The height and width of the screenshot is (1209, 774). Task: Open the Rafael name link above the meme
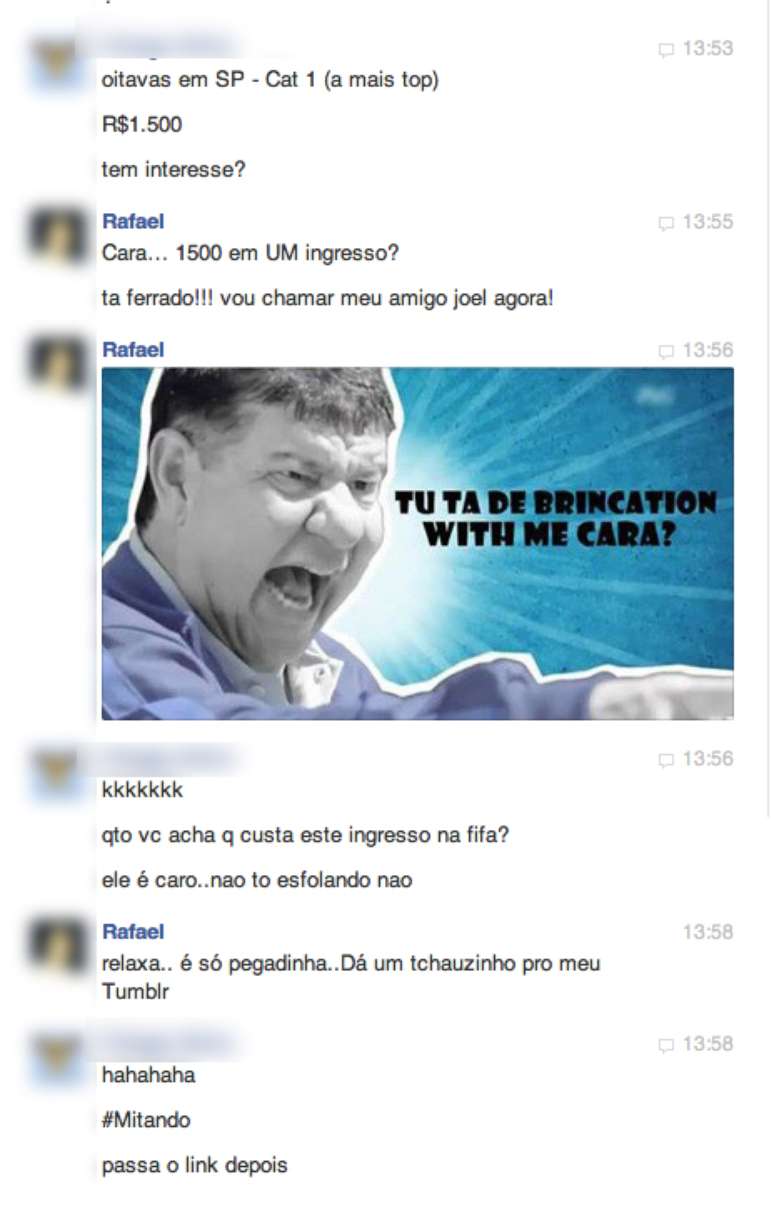click(x=133, y=350)
